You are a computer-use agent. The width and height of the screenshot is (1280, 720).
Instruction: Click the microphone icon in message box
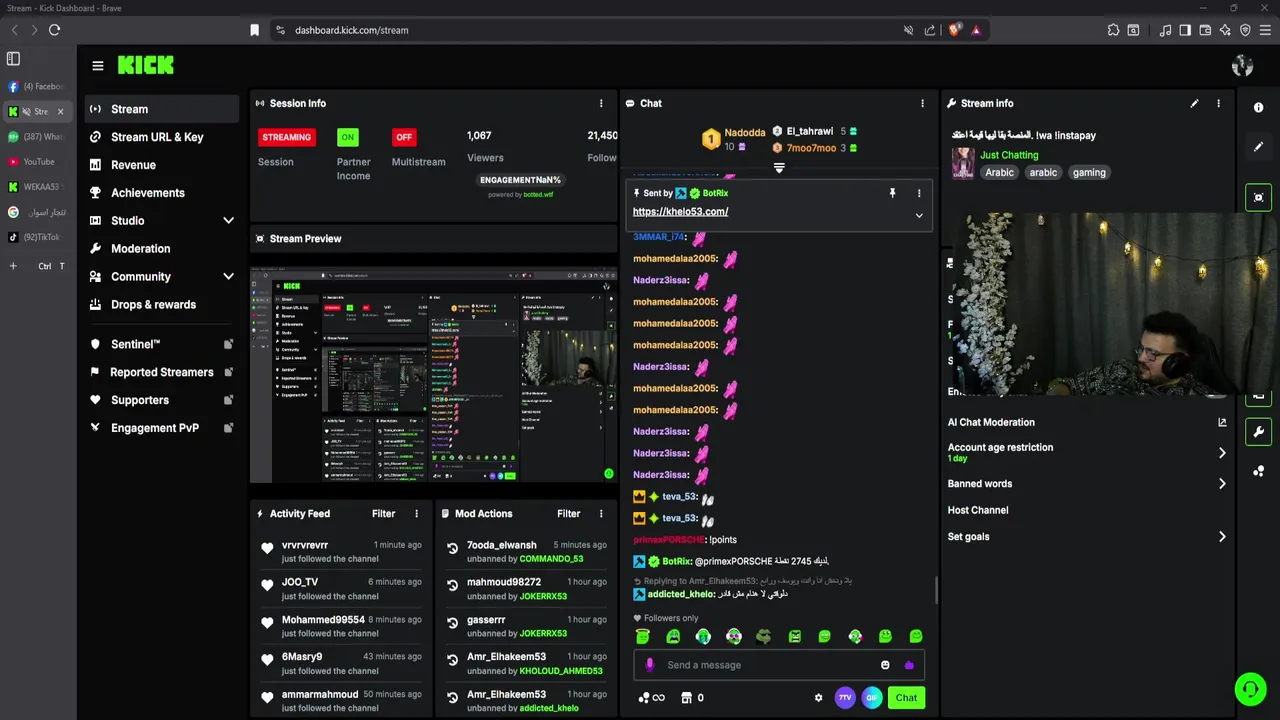pos(649,665)
